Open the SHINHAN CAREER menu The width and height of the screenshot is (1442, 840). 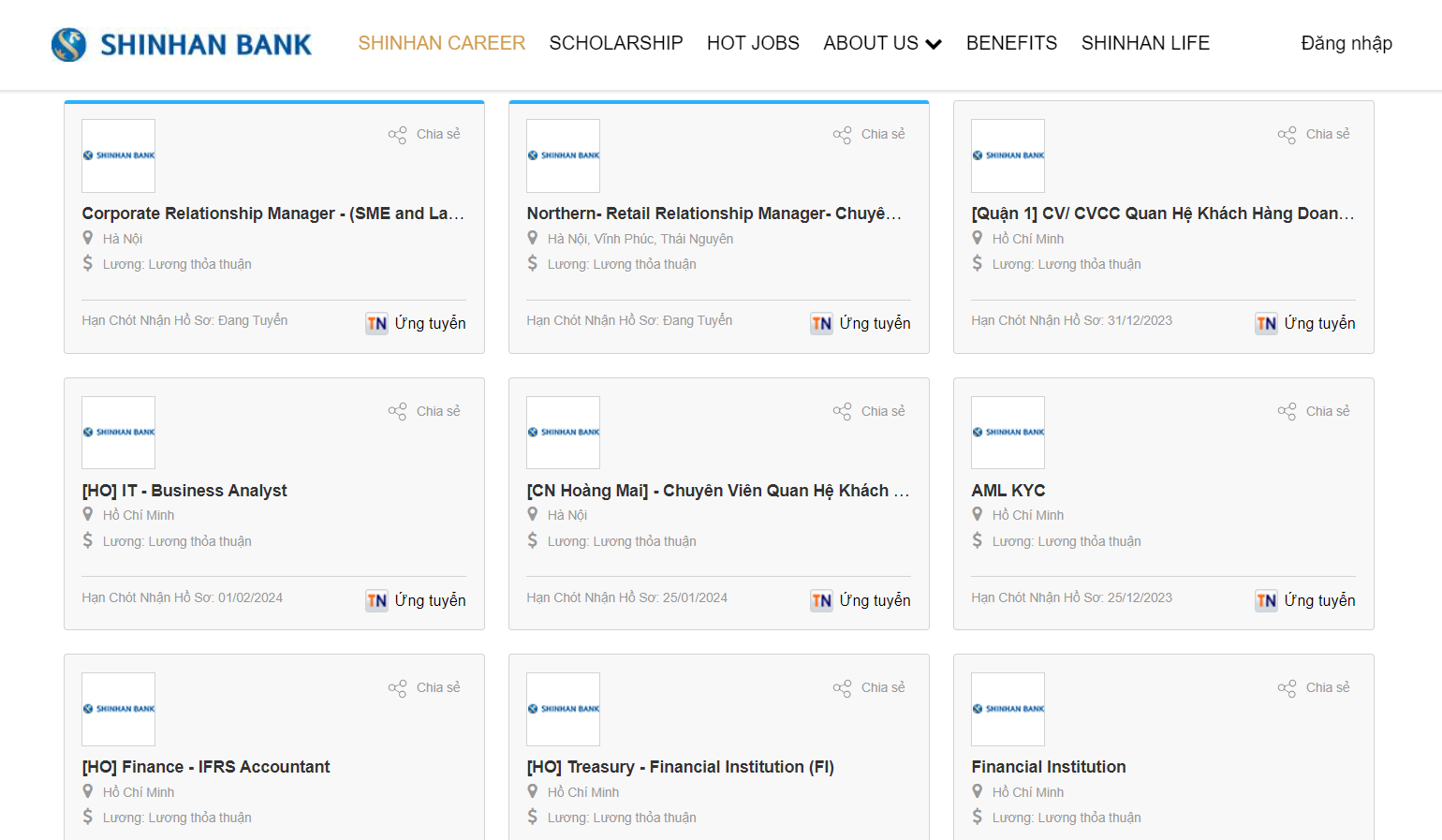pyautogui.click(x=442, y=43)
